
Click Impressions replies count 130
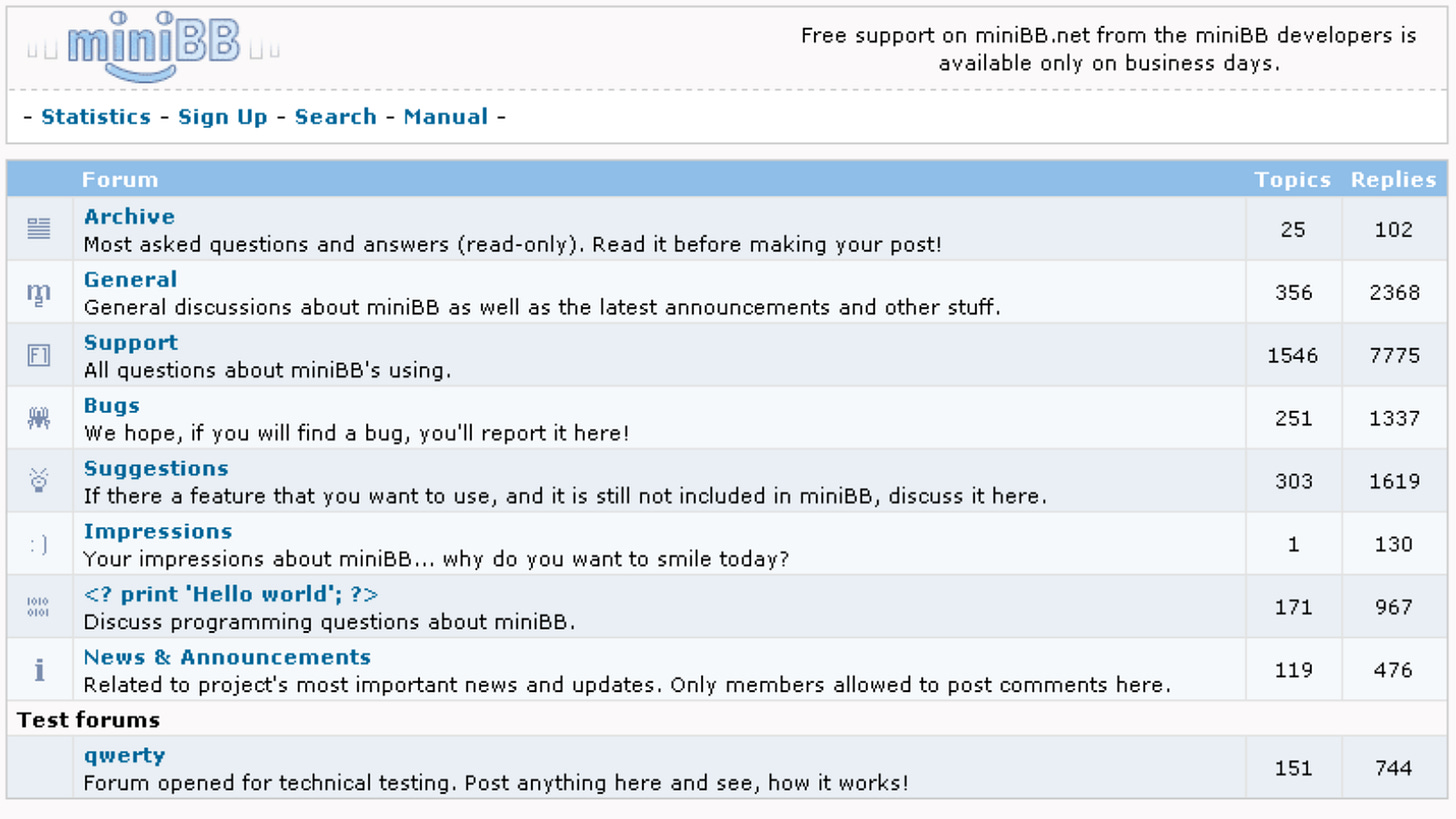1394,544
